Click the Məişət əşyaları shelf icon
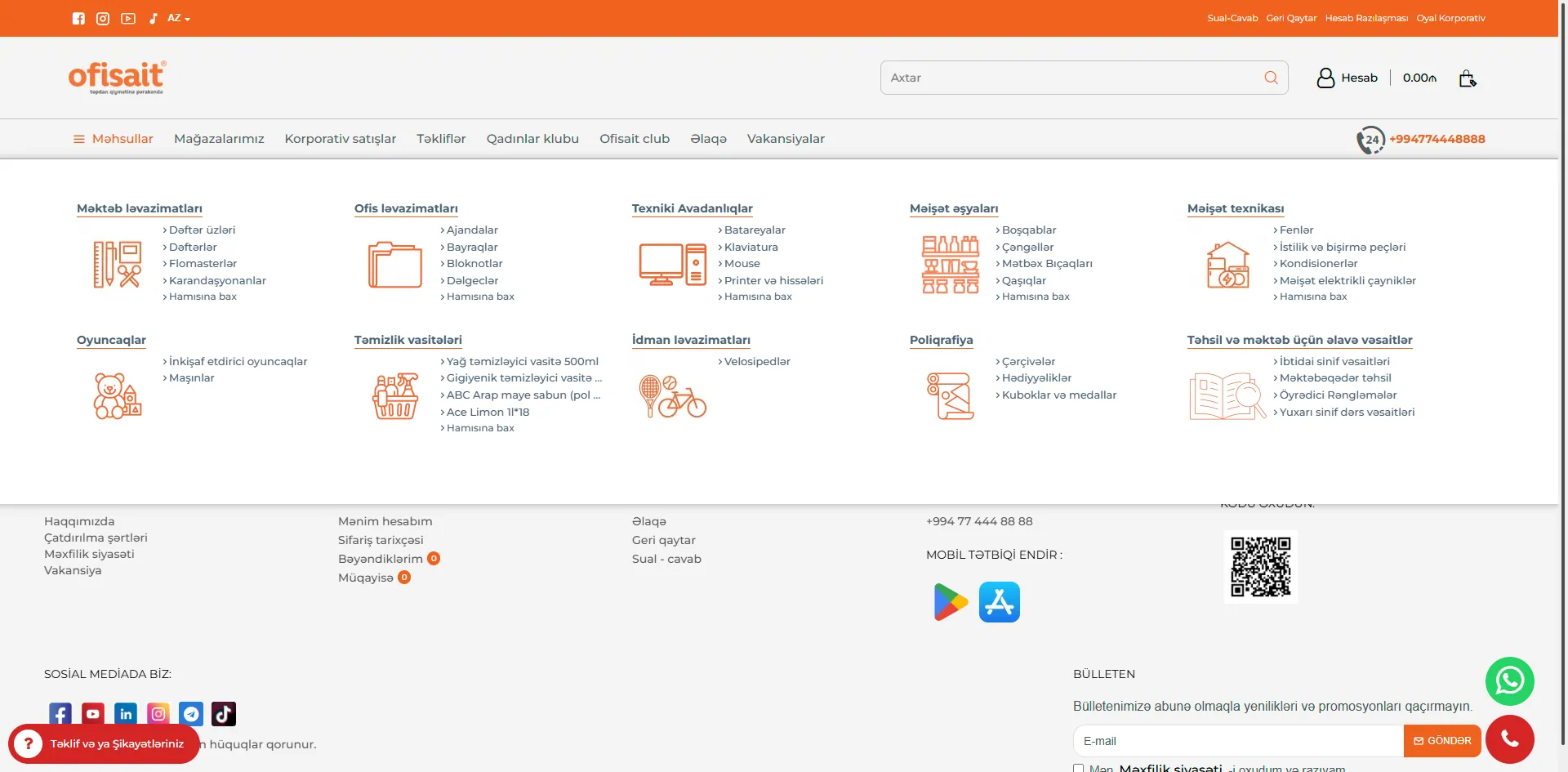 [x=951, y=264]
